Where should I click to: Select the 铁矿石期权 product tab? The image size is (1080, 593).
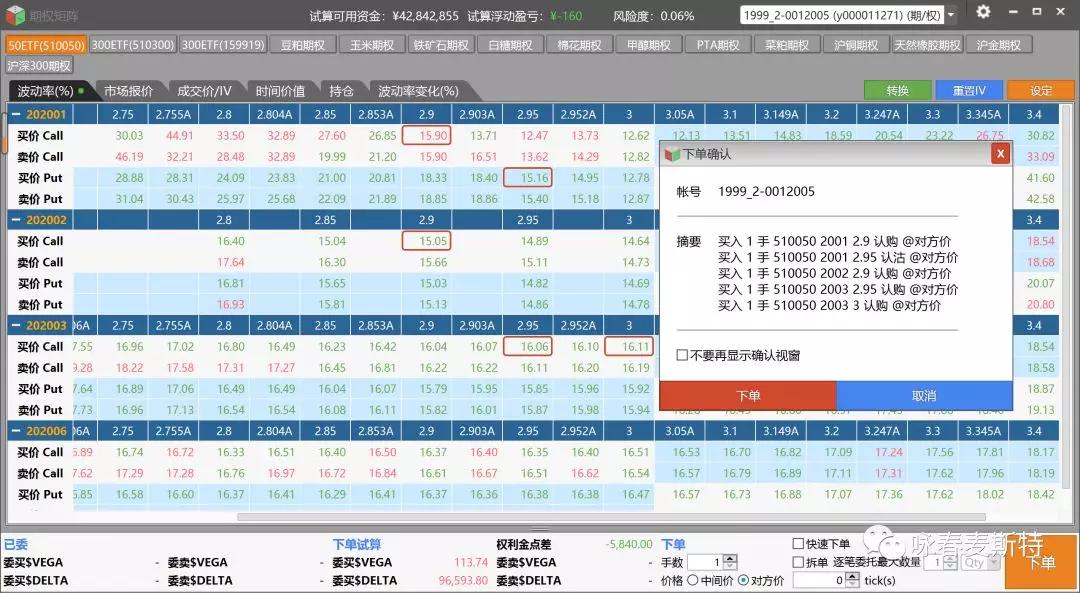coord(442,45)
